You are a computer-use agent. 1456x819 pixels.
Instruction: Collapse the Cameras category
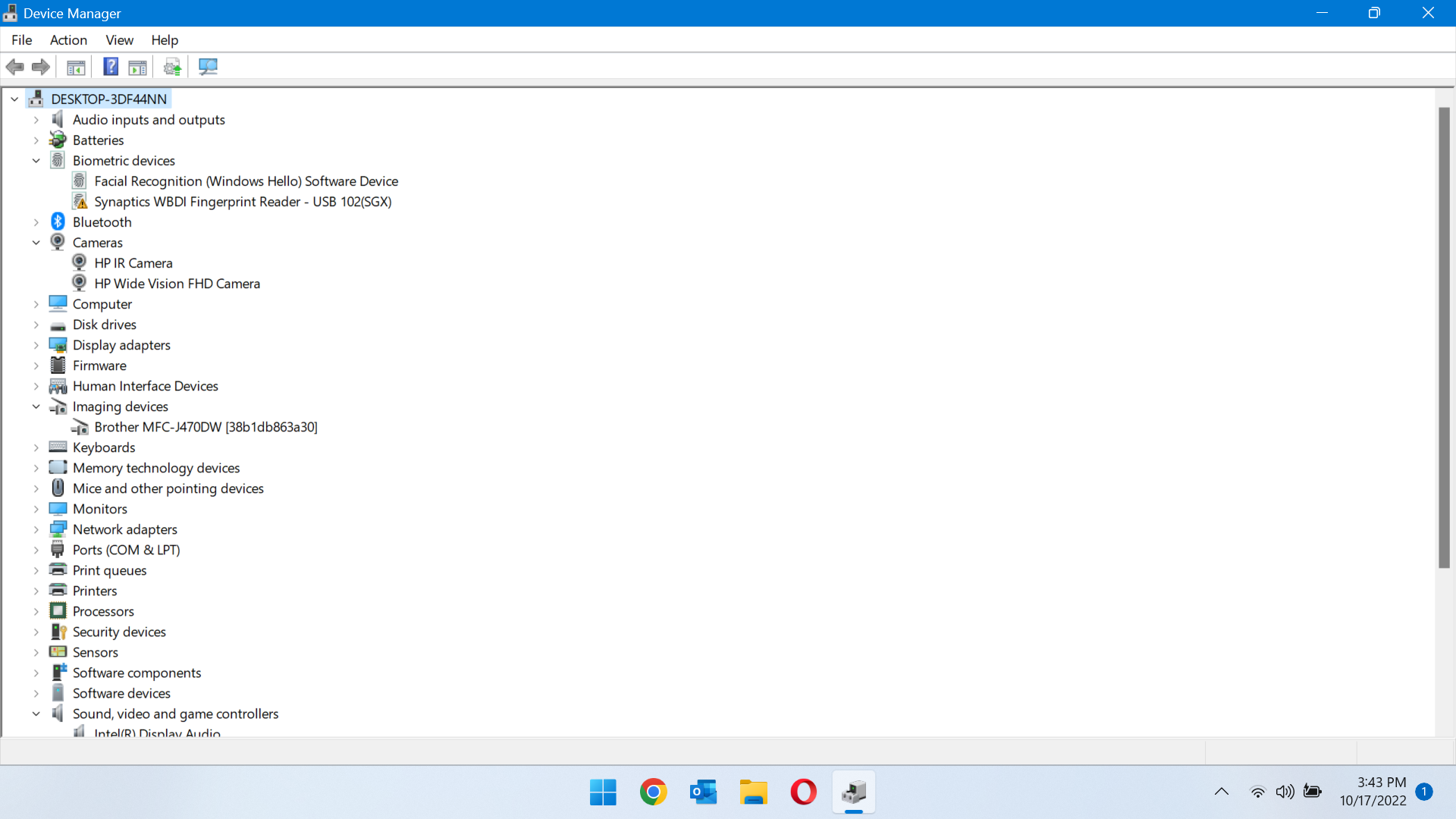coord(36,242)
